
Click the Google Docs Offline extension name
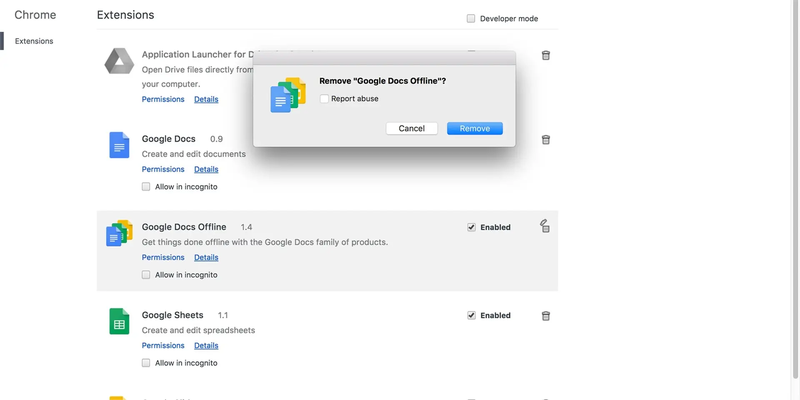click(x=184, y=227)
